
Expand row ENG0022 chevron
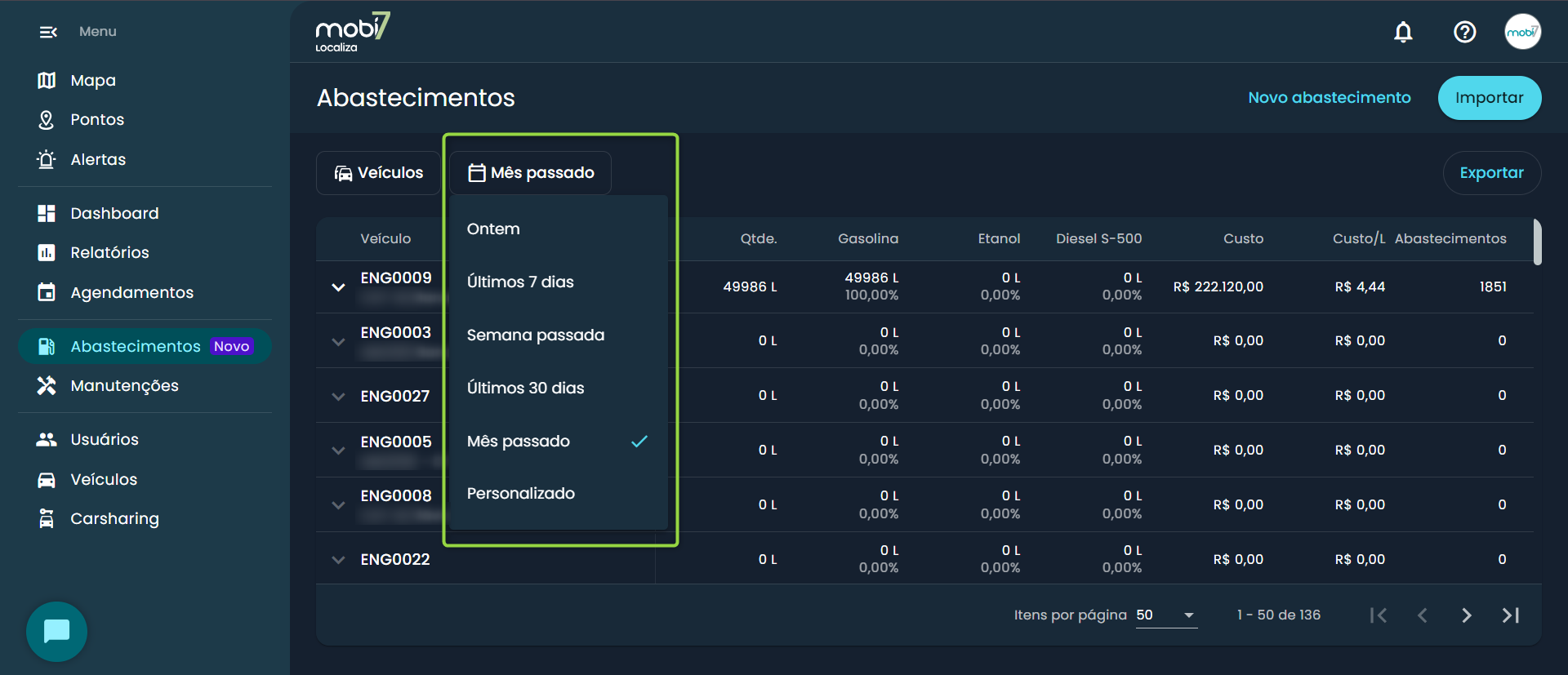point(338,560)
